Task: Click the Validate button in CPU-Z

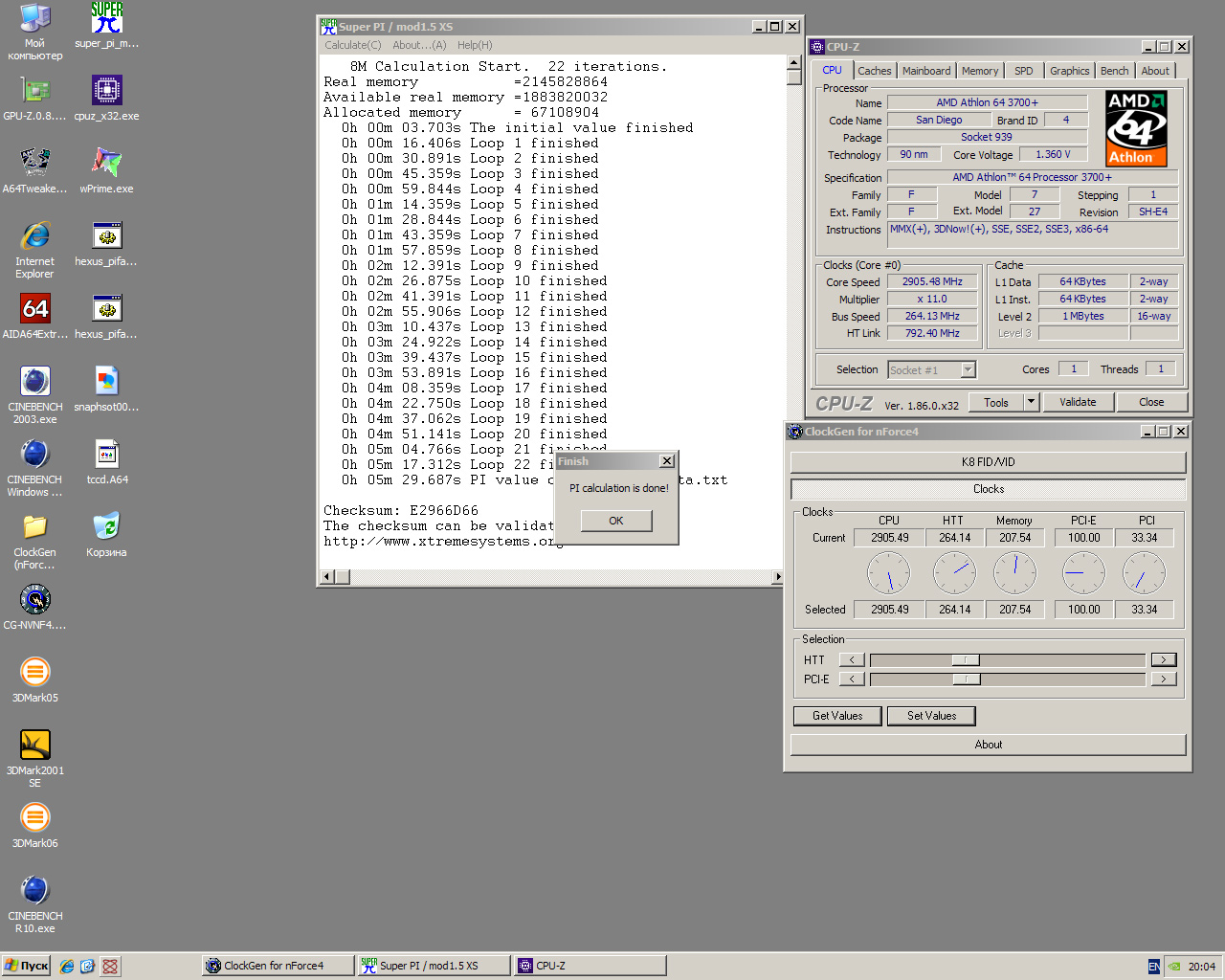Action: coord(1077,403)
